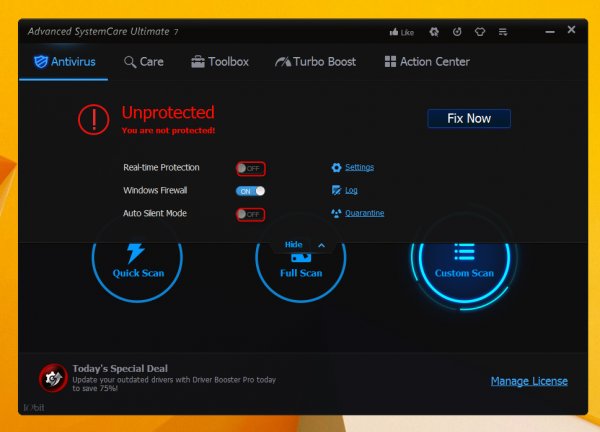Image resolution: width=600 pixels, height=432 pixels.
Task: Click the Real-time Protection label
Action: (x=161, y=168)
